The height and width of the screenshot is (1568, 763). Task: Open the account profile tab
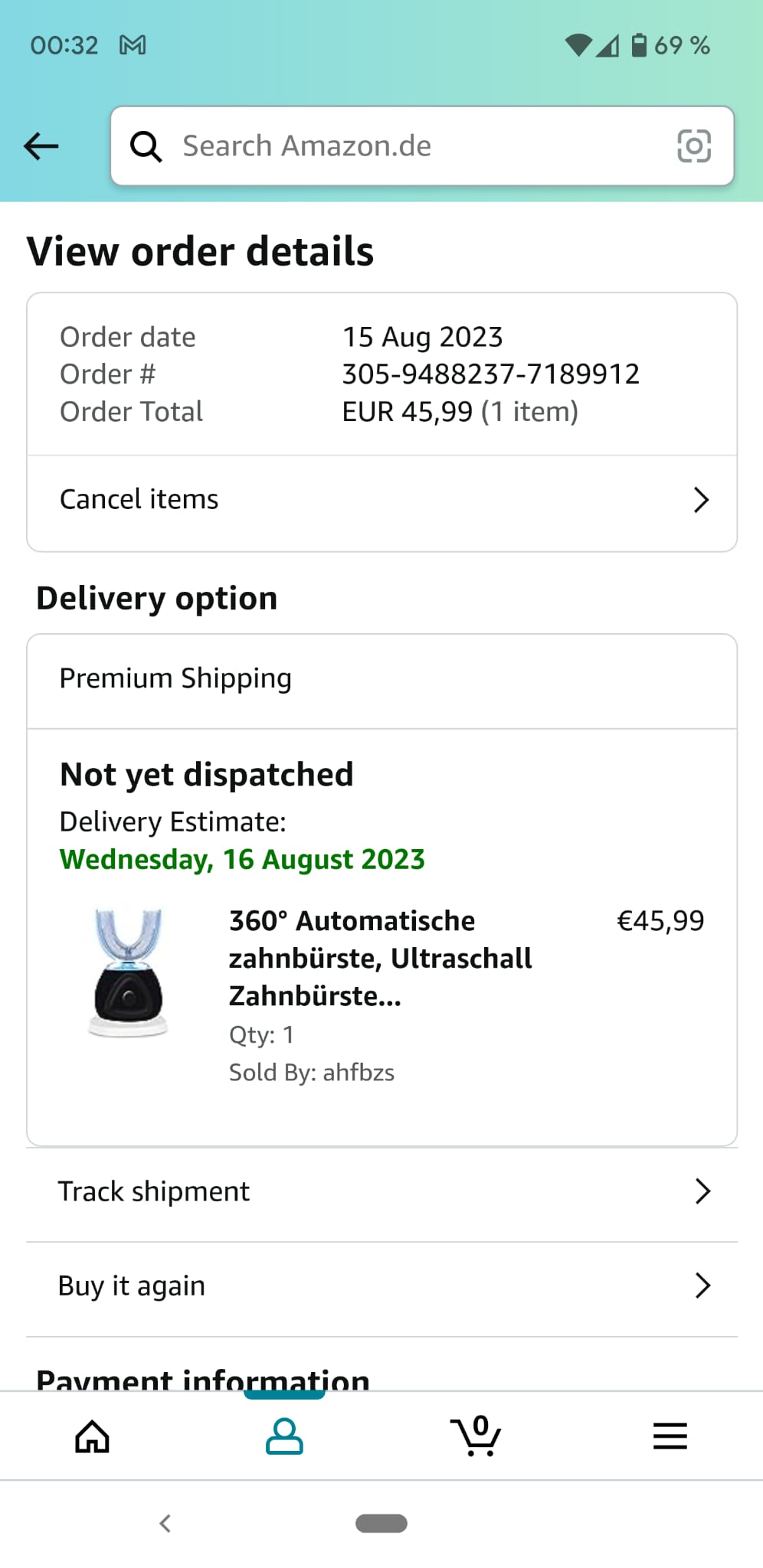[284, 1436]
